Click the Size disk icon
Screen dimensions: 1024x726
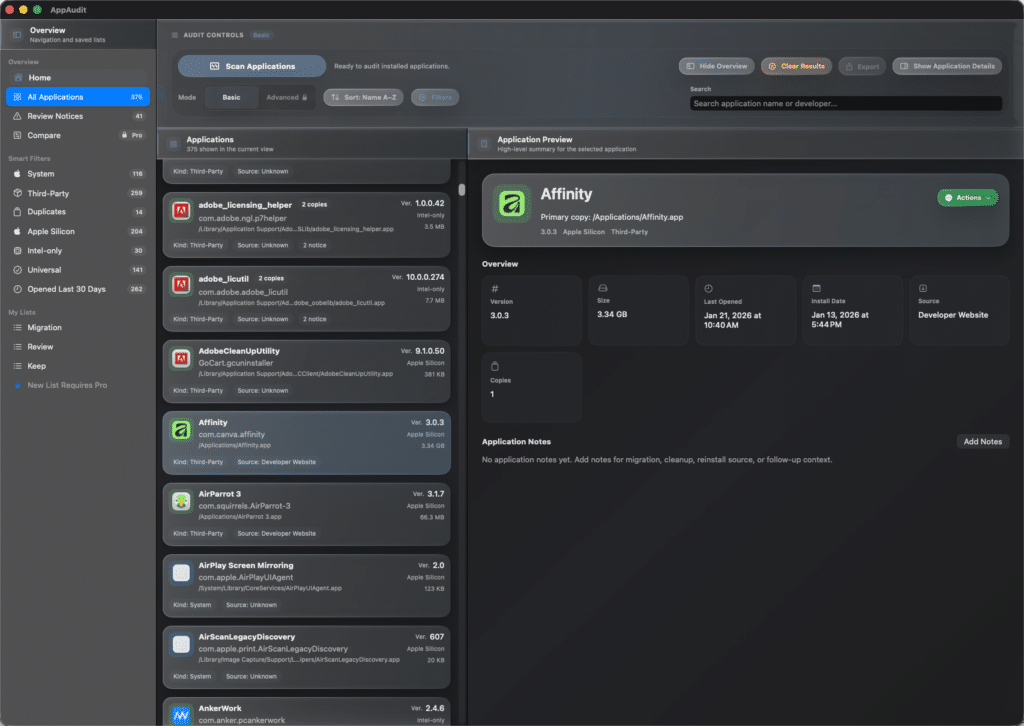(603, 288)
